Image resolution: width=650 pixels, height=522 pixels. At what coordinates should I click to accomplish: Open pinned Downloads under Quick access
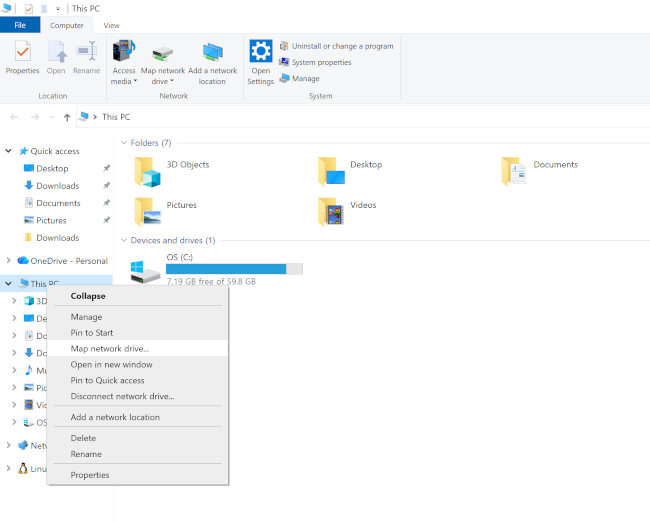pos(58,186)
